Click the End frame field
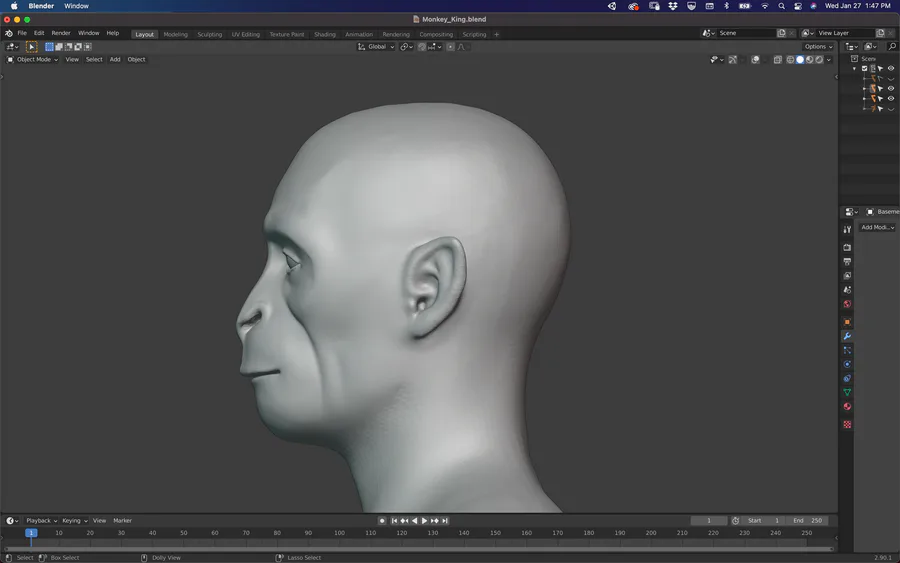This screenshot has height=563, width=900. point(808,521)
